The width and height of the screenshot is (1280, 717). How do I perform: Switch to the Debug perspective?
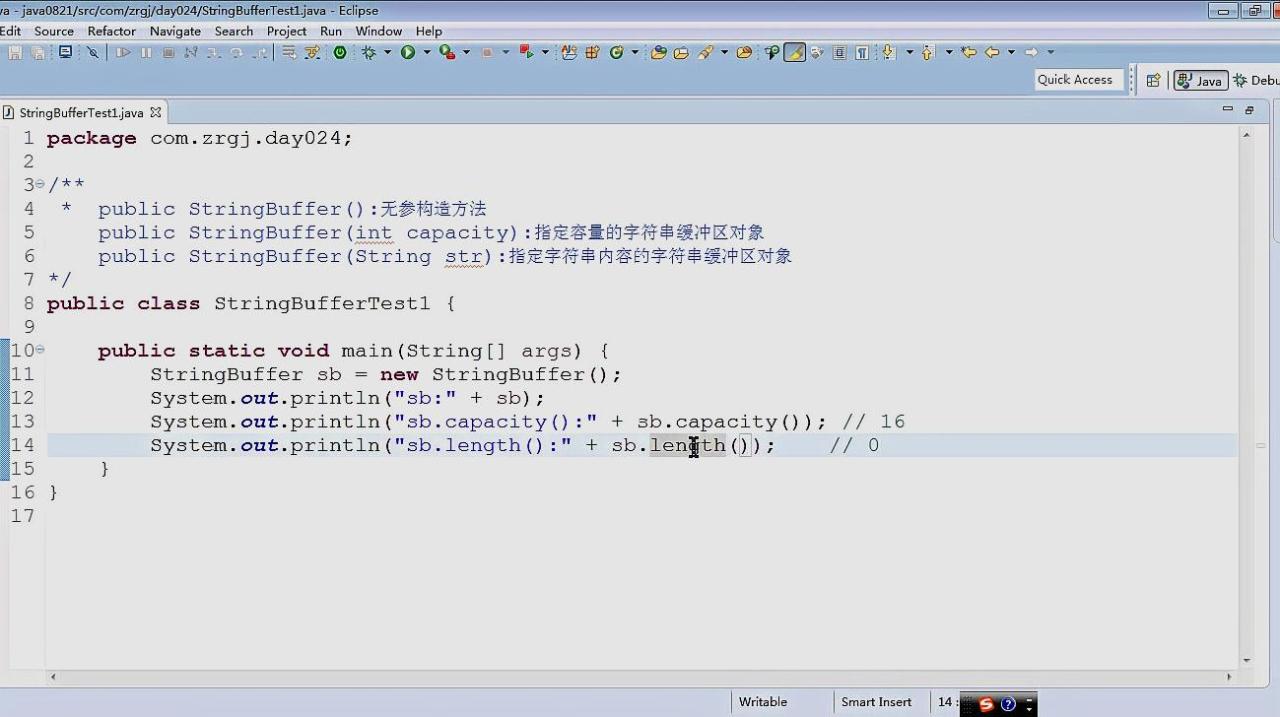click(1256, 80)
